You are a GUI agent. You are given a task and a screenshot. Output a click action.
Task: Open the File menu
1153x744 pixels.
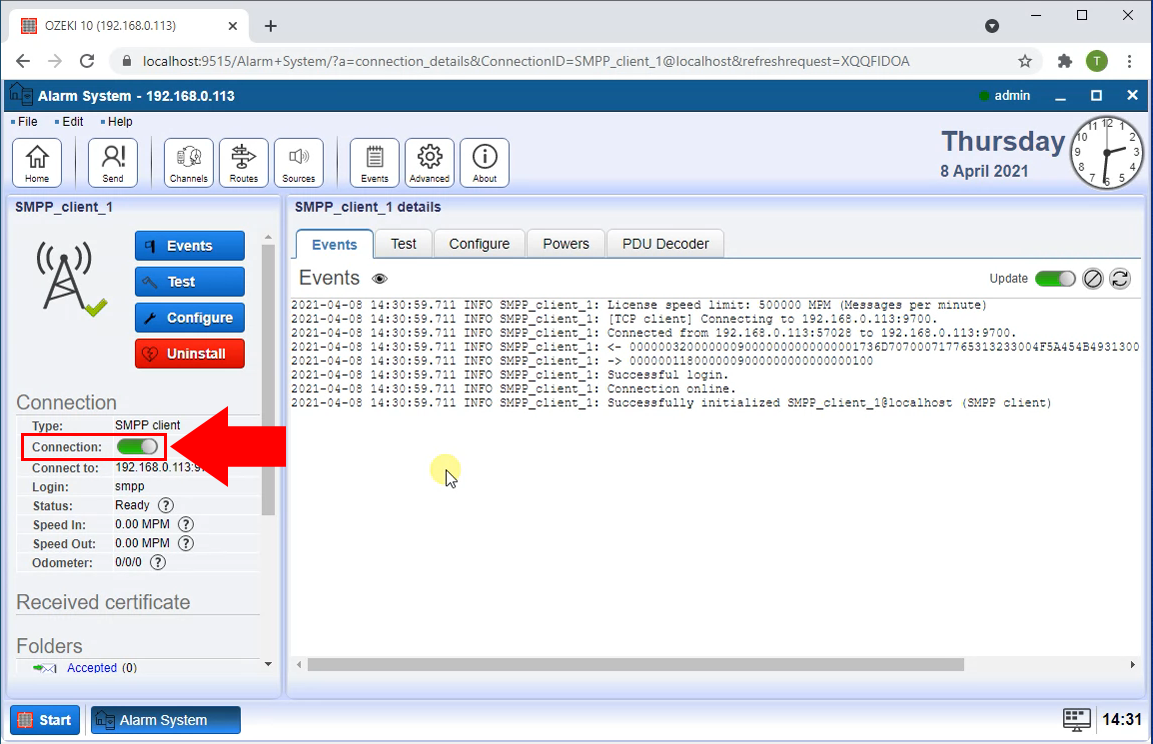coord(27,121)
